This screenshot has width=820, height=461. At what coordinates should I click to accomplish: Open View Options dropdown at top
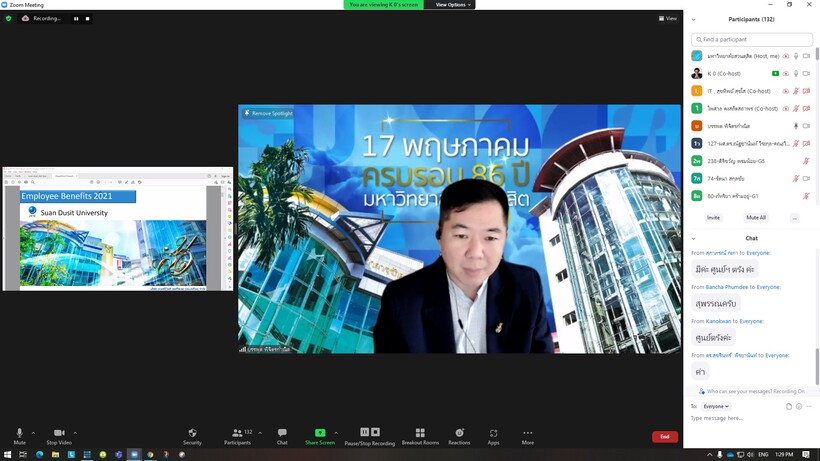(453, 5)
